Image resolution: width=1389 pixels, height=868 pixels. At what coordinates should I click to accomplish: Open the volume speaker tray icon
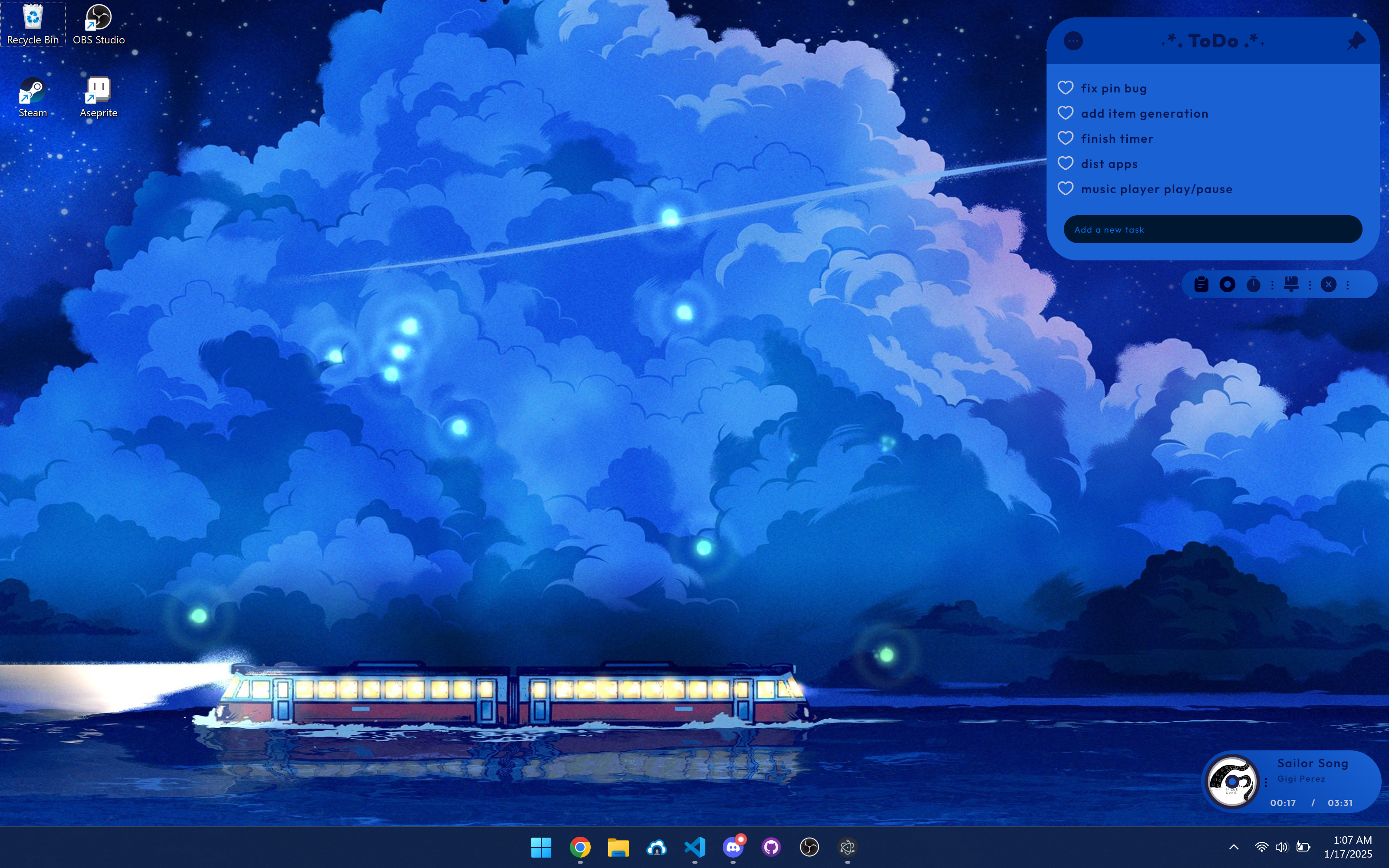pos(1282,847)
